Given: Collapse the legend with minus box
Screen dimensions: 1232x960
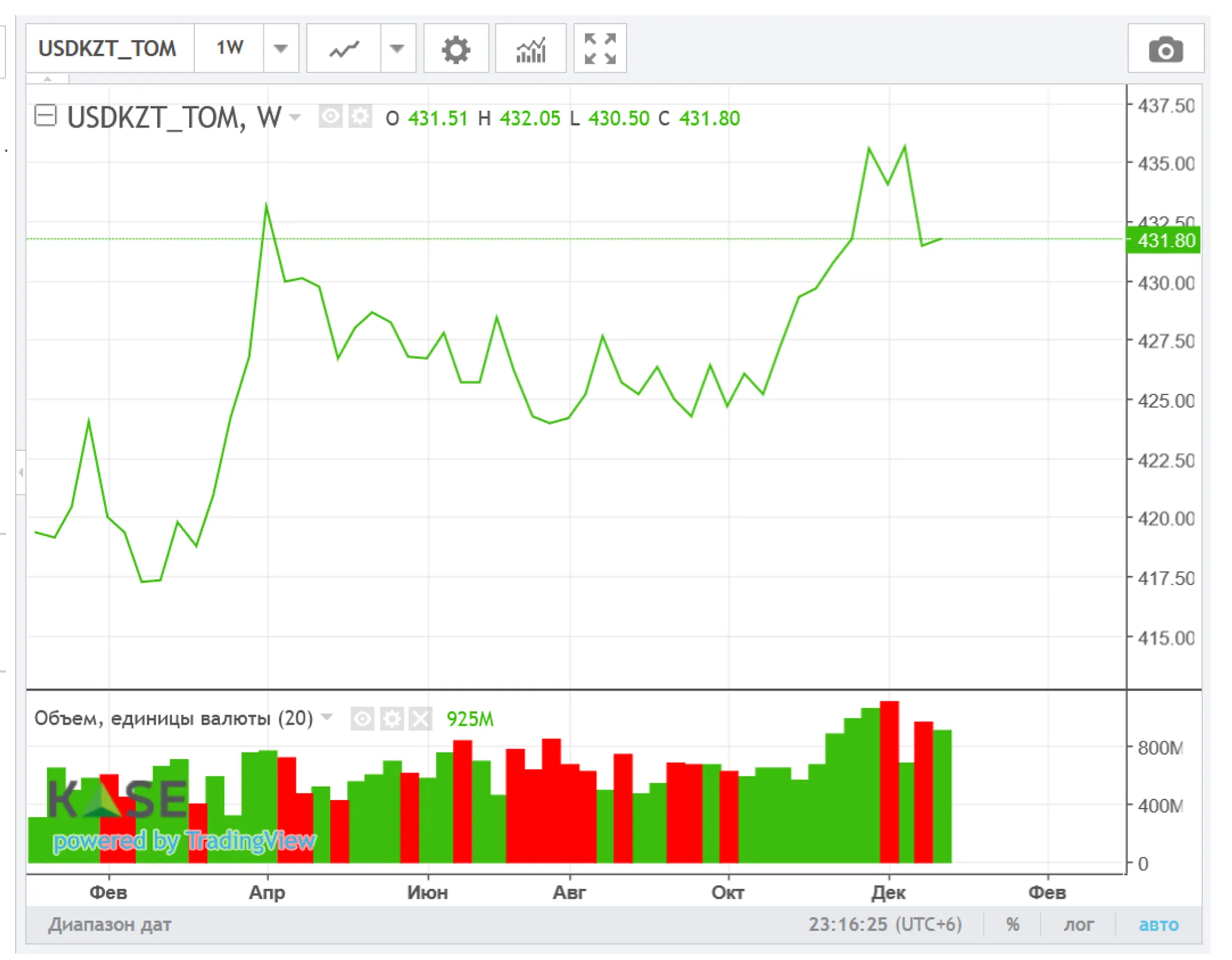Looking at the screenshot, I should pos(46,115).
